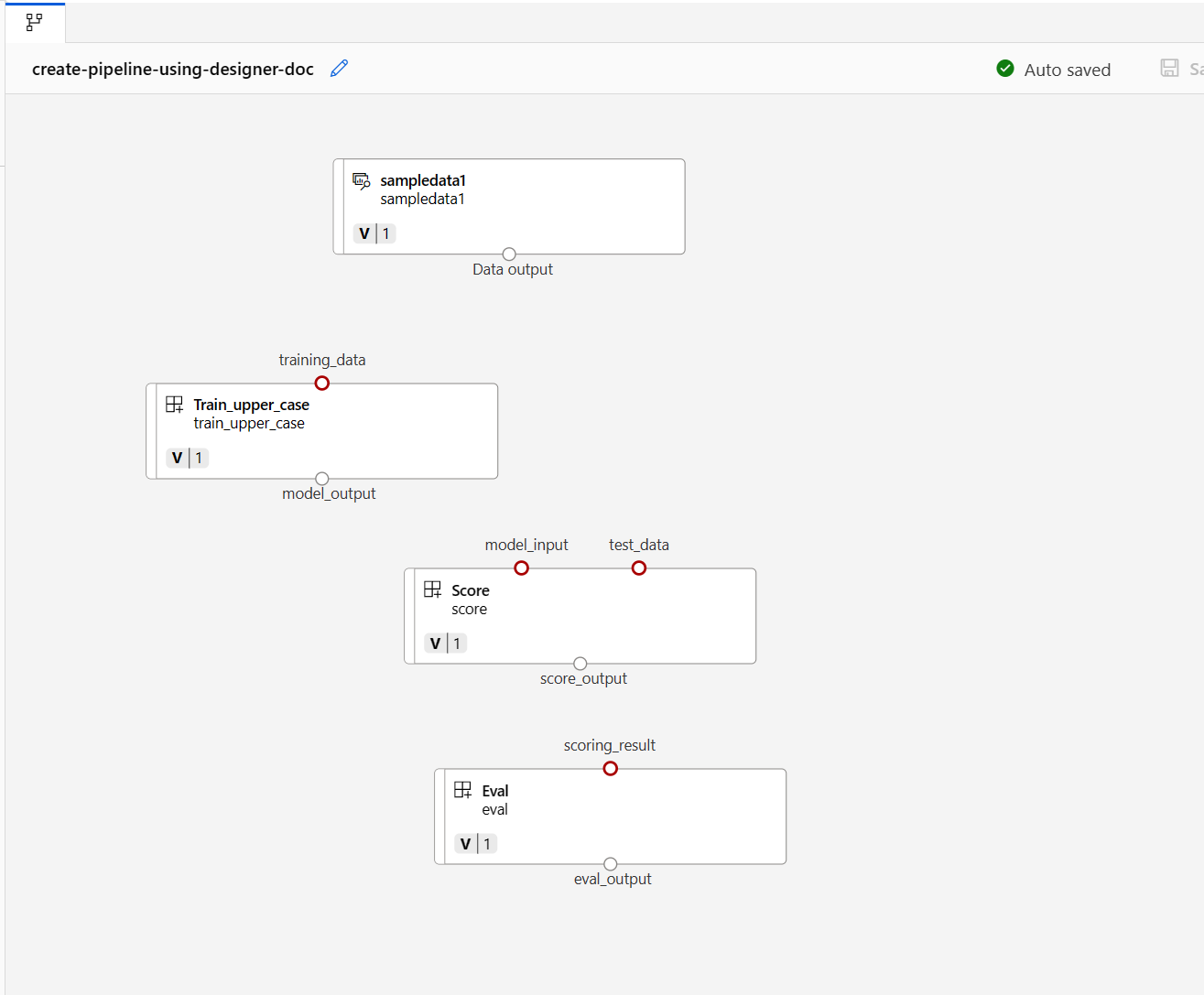This screenshot has width=1204, height=995.
Task: Select the Eval node title
Action: coord(495,791)
